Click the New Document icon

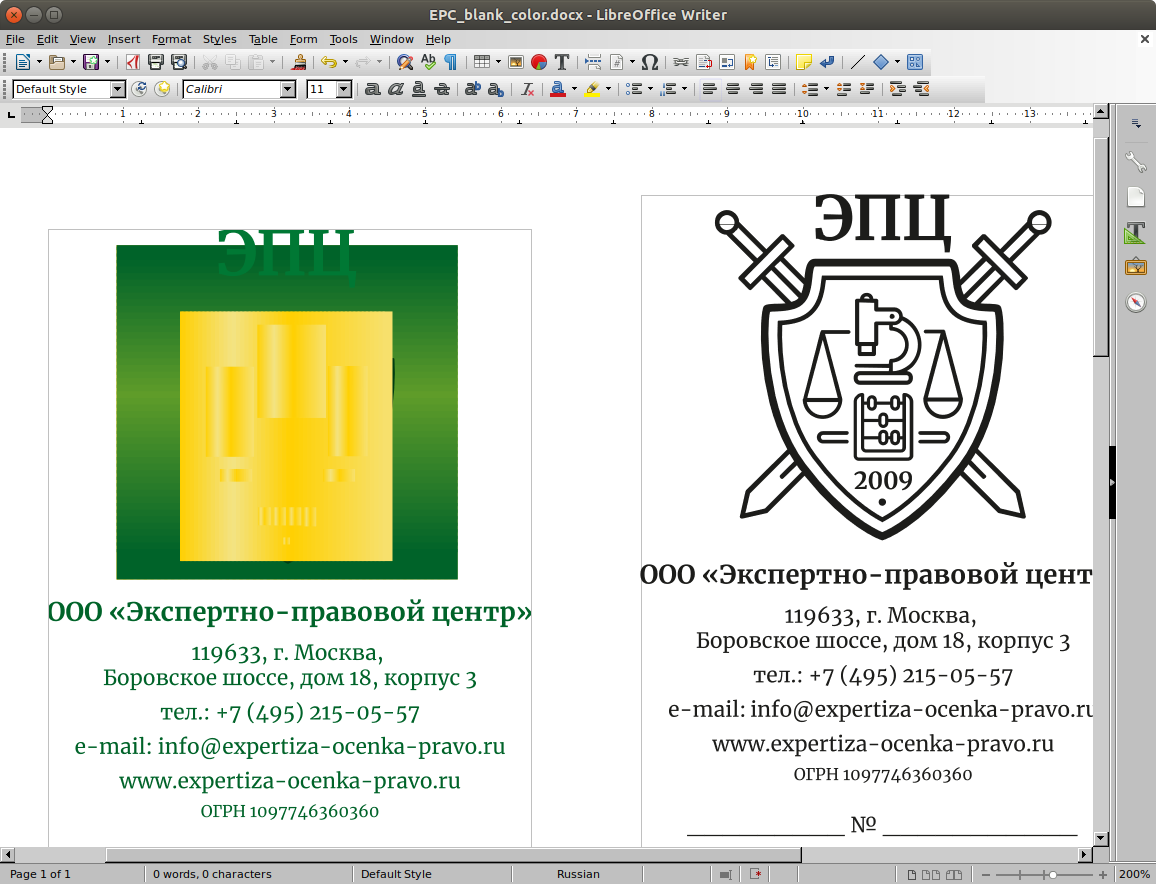[23, 62]
